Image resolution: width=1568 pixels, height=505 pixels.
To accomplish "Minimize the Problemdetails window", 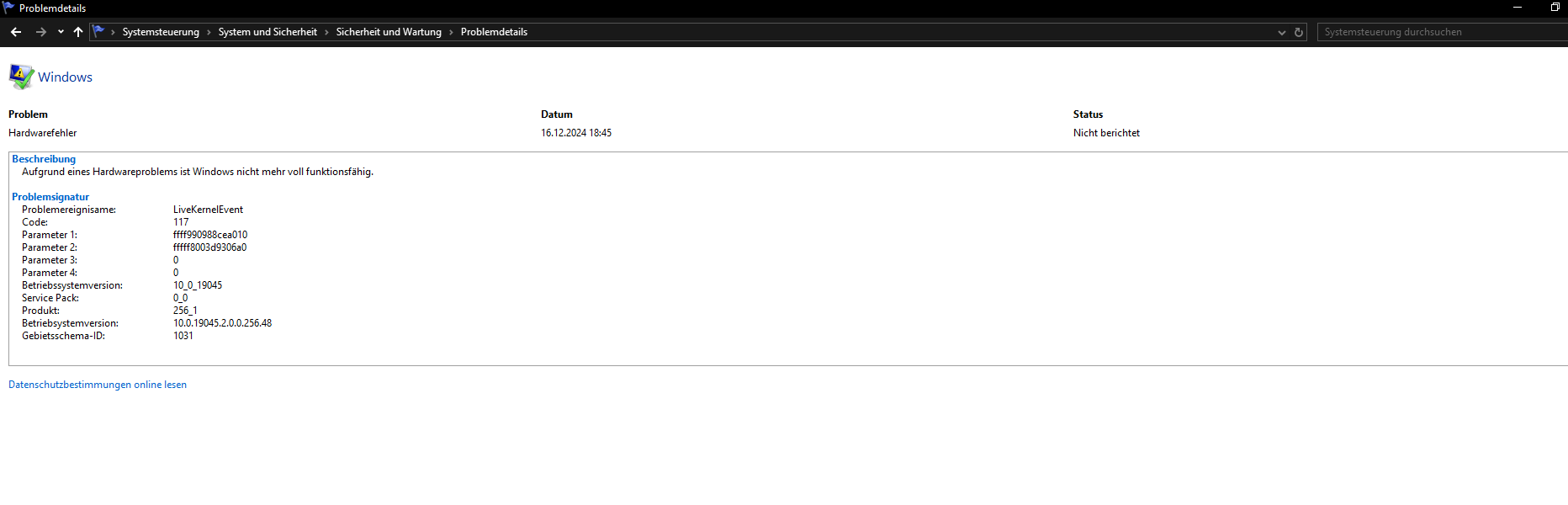I will (x=1518, y=8).
